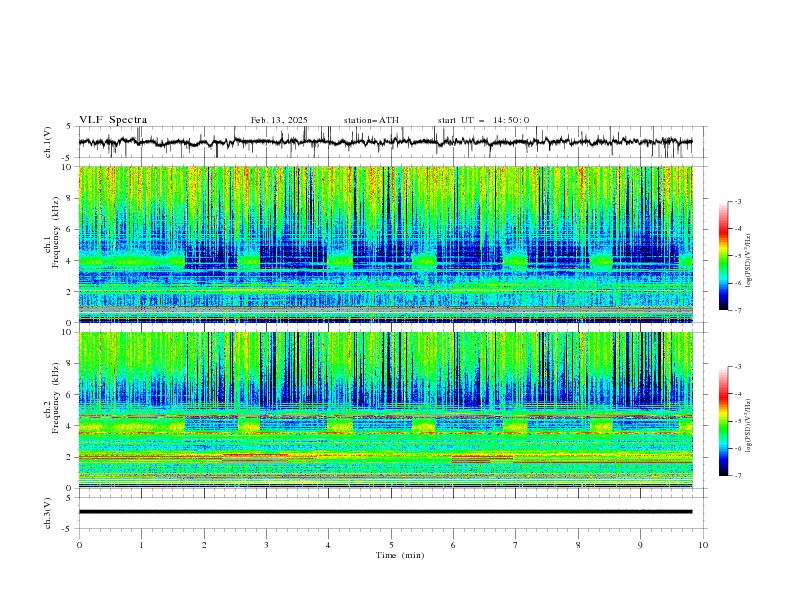Click the ch.2 colorbar 'log(PSD)(V²/Hz)' label
The width and height of the screenshot is (792, 612).
[749, 426]
